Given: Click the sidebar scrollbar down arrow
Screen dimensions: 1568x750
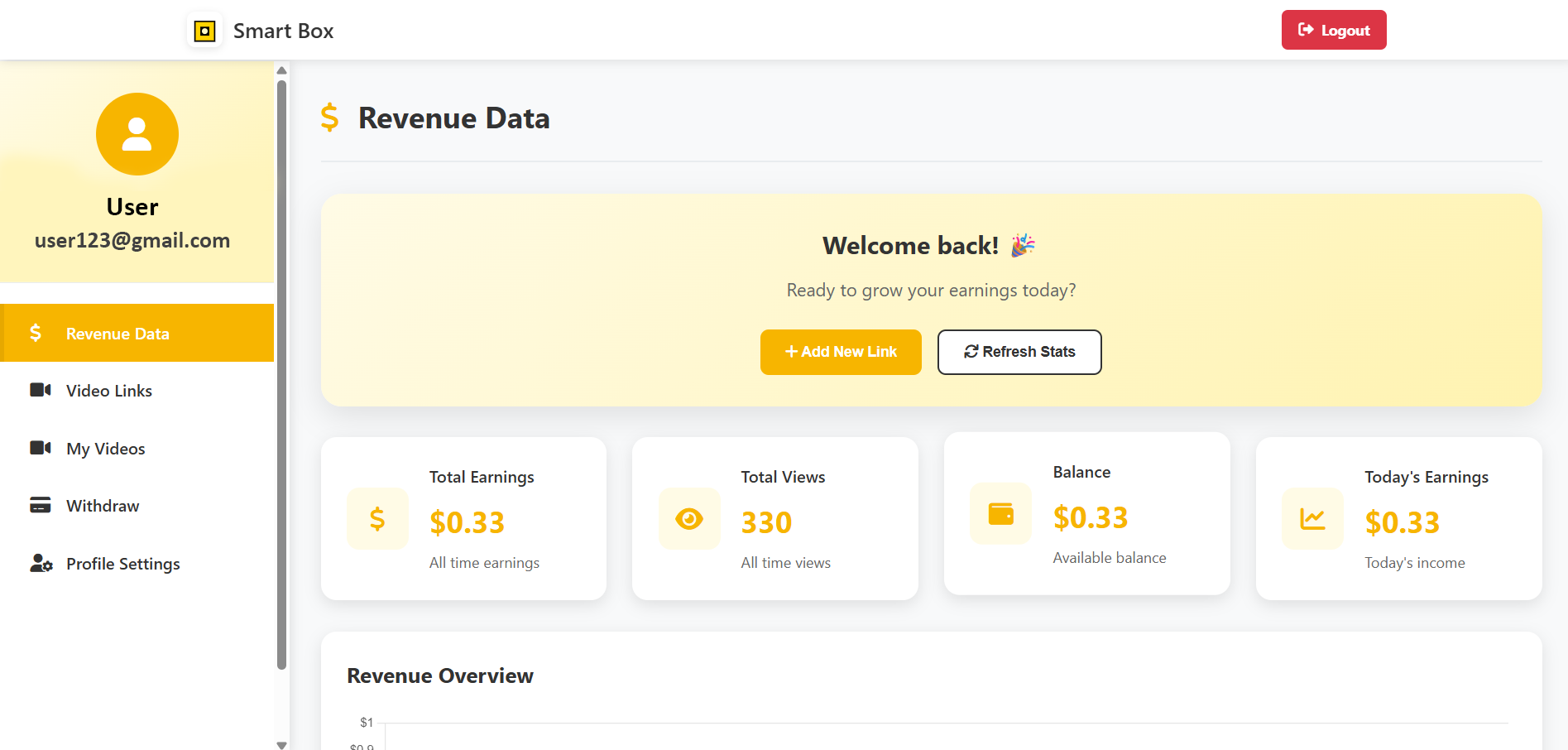Looking at the screenshot, I should (282, 744).
